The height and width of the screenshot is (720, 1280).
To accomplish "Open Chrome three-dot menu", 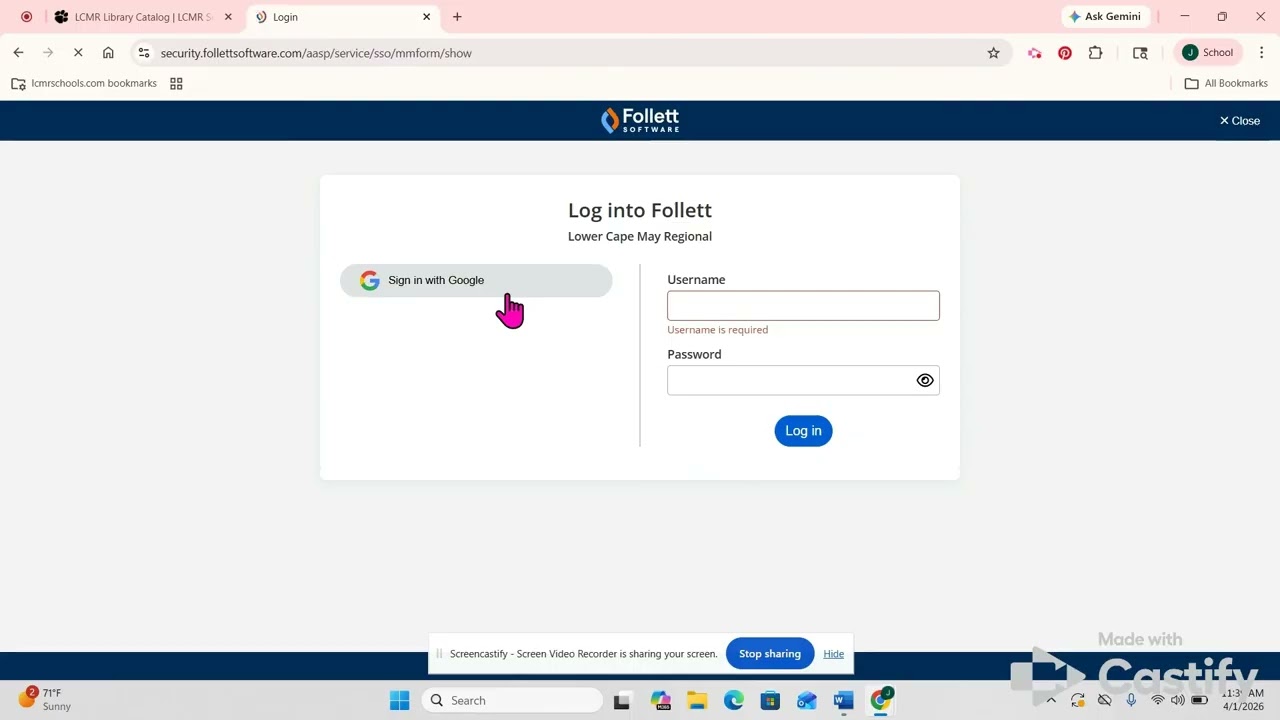I will click(1262, 53).
